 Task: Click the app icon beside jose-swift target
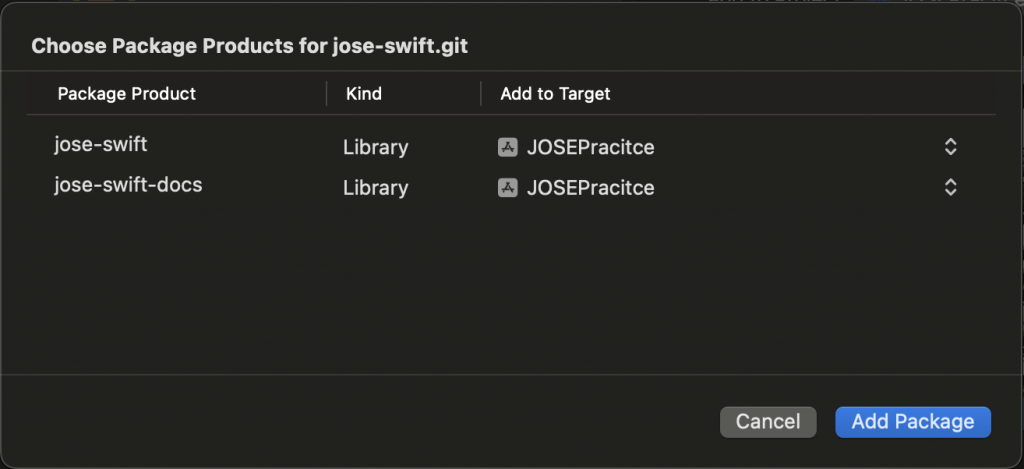pyautogui.click(x=507, y=147)
